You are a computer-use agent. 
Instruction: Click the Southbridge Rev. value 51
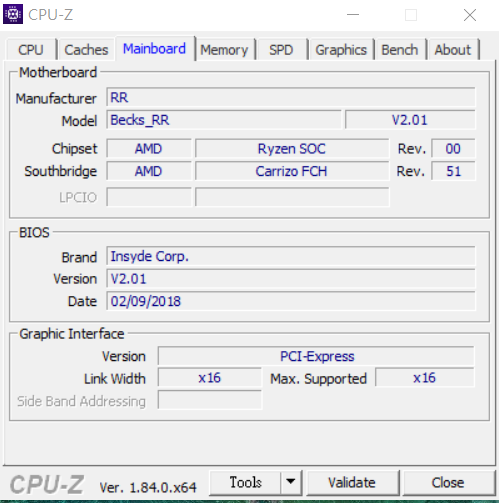453,171
